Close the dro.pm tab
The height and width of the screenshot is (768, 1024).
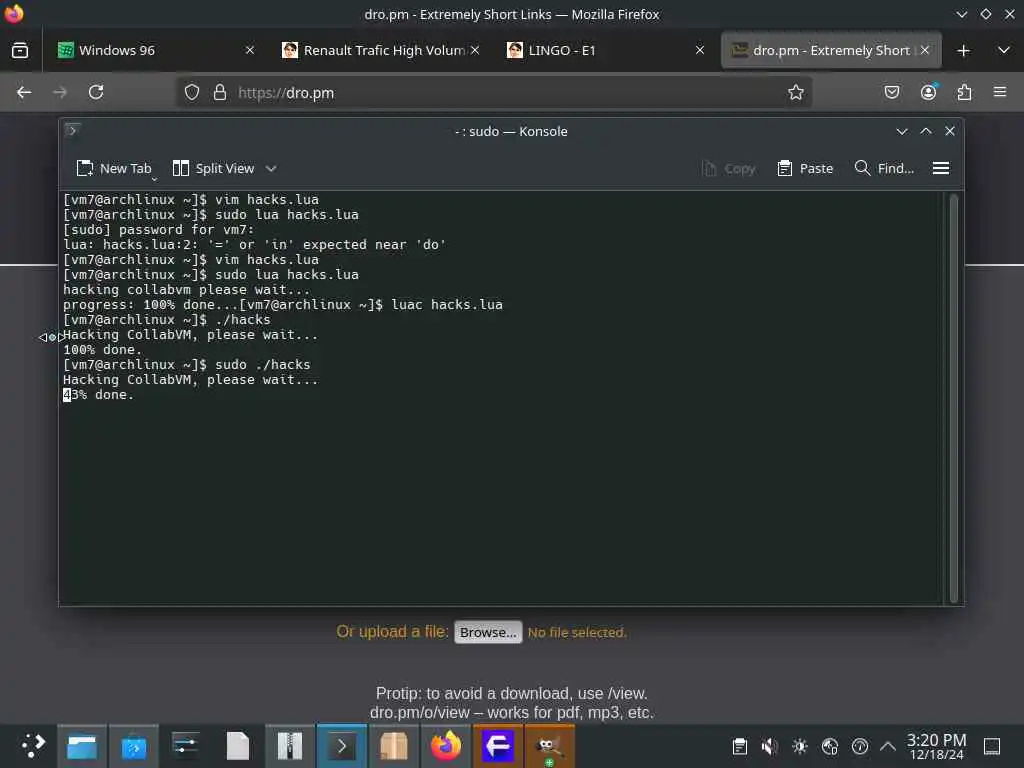[x=925, y=50]
